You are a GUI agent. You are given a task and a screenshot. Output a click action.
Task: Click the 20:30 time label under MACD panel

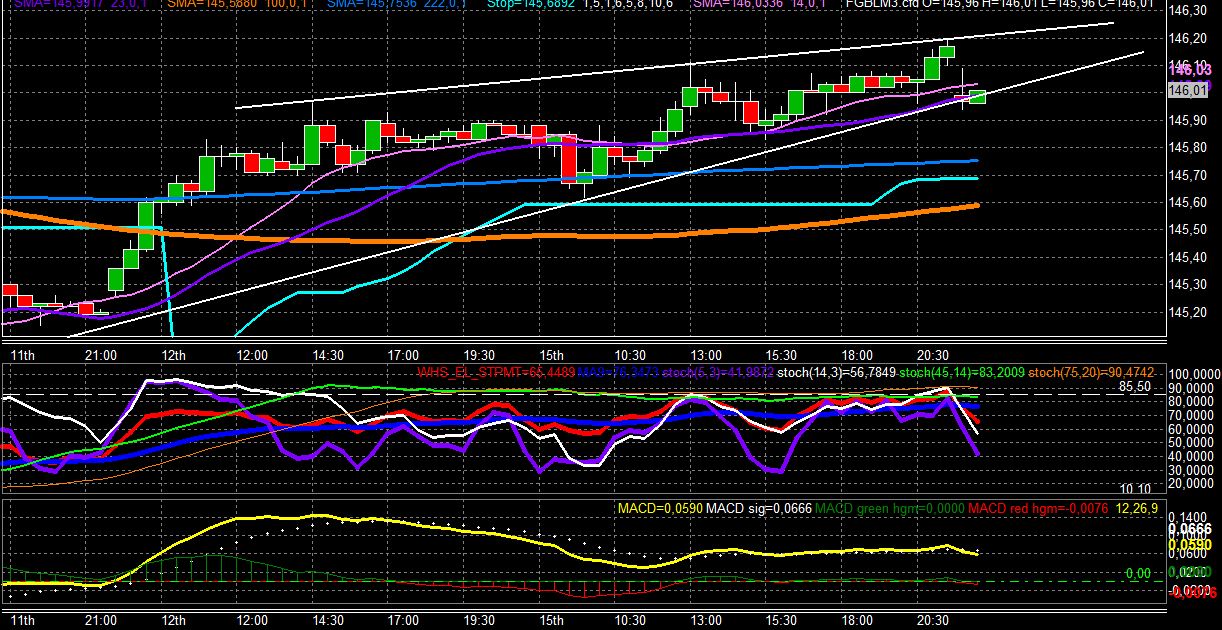(x=932, y=620)
